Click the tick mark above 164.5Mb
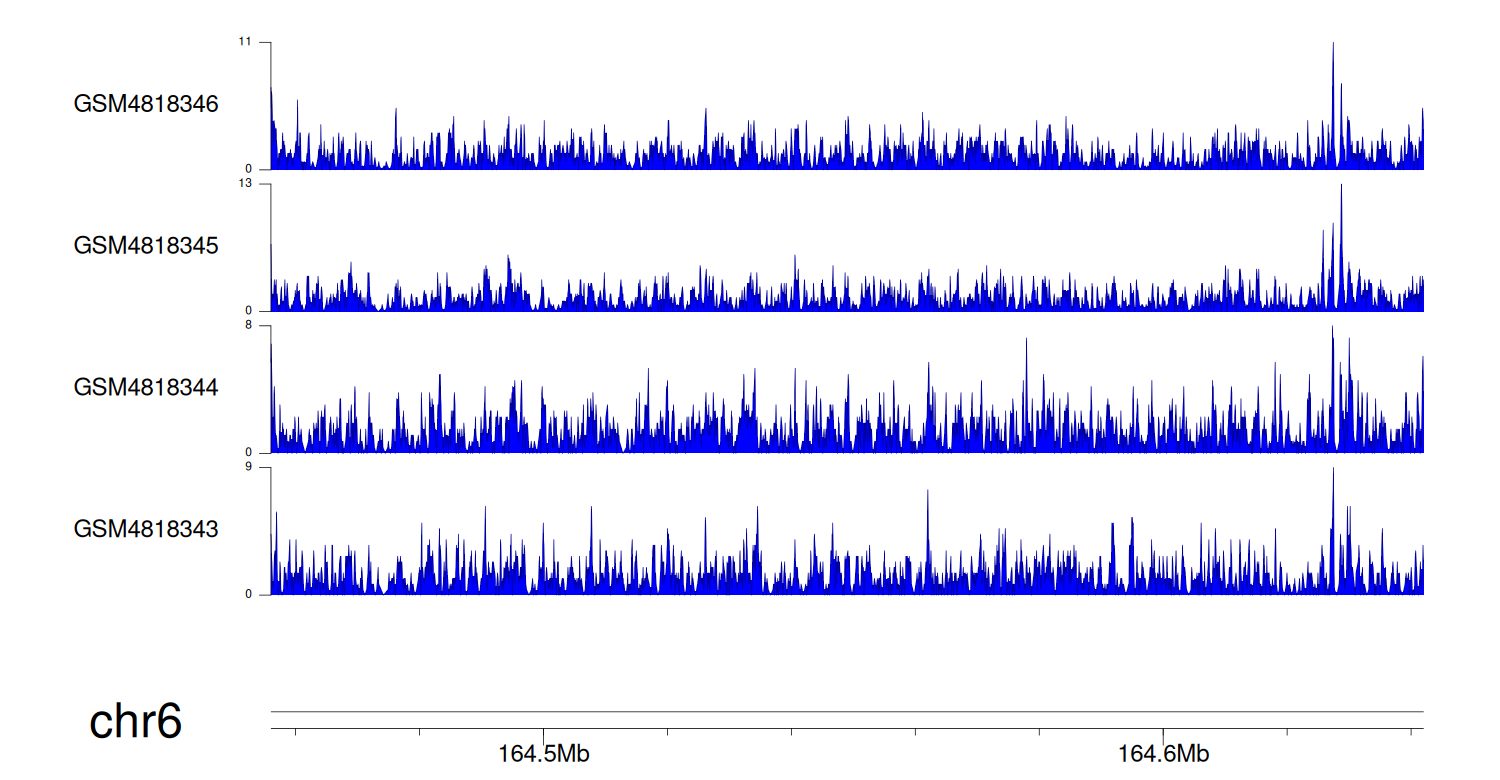The width and height of the screenshot is (1500, 780). (543, 733)
